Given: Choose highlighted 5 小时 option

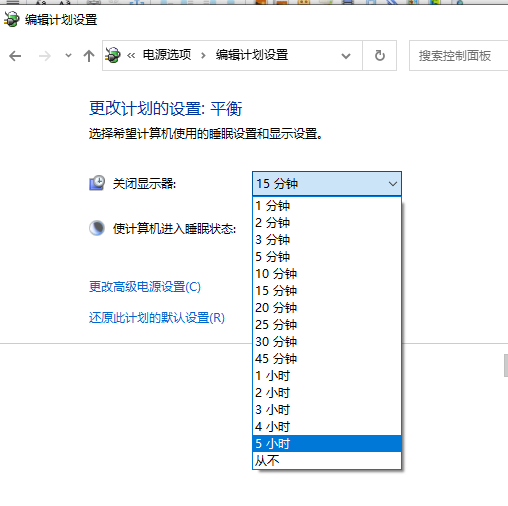Looking at the screenshot, I should tap(327, 443).
